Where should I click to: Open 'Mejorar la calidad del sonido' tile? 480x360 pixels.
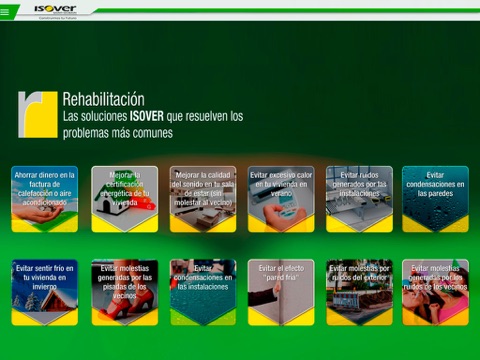[x=203, y=199]
